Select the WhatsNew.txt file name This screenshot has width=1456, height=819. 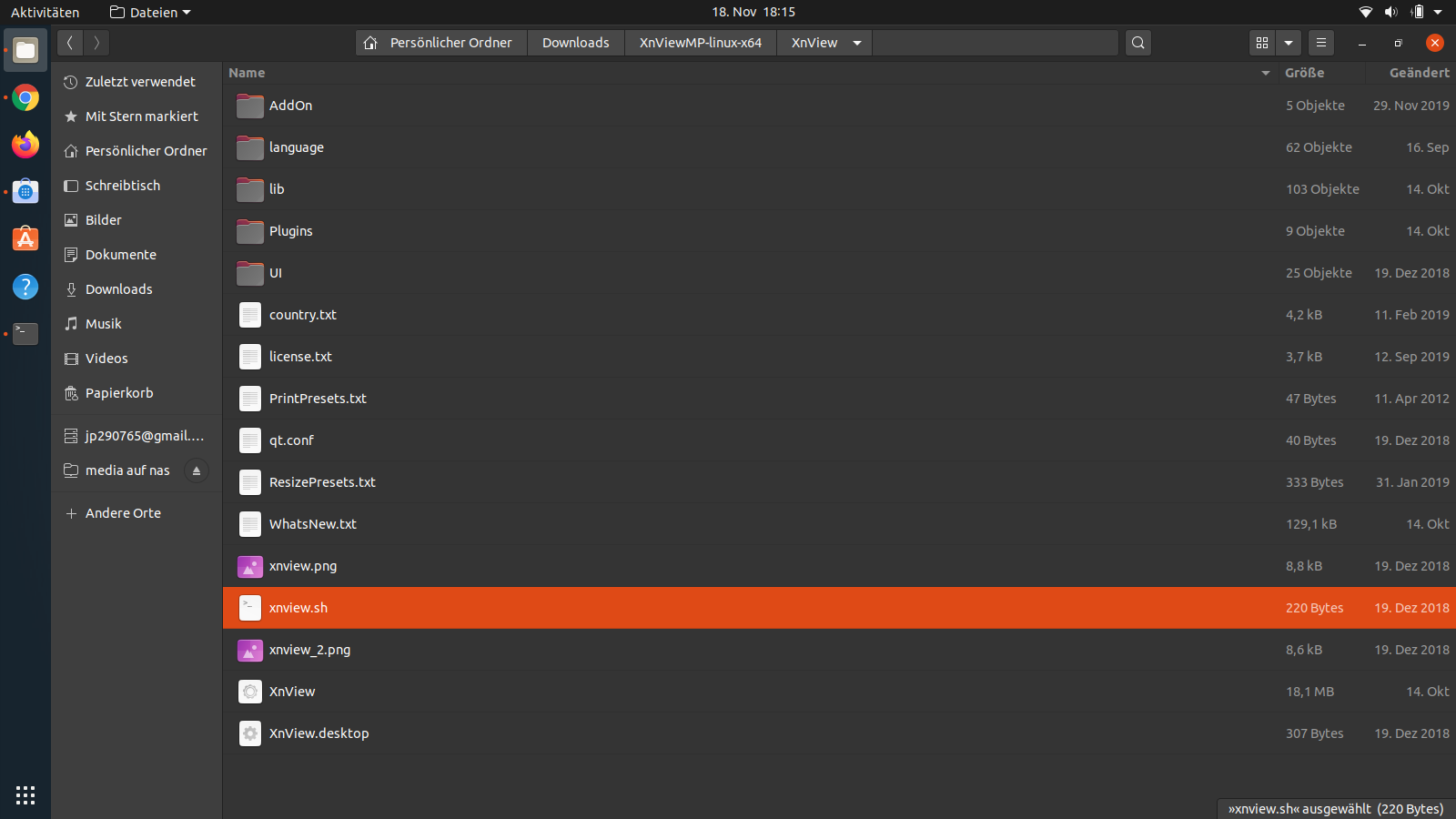[x=313, y=524]
